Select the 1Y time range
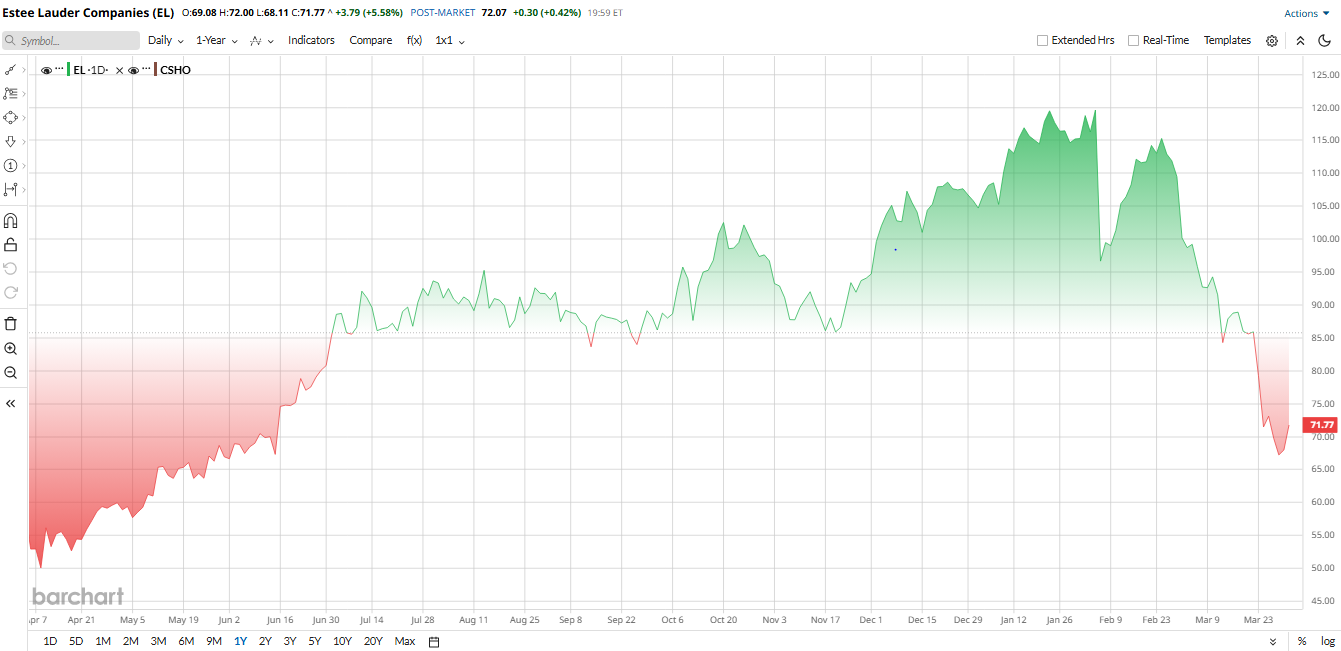The width and height of the screenshot is (1341, 651). [240, 641]
